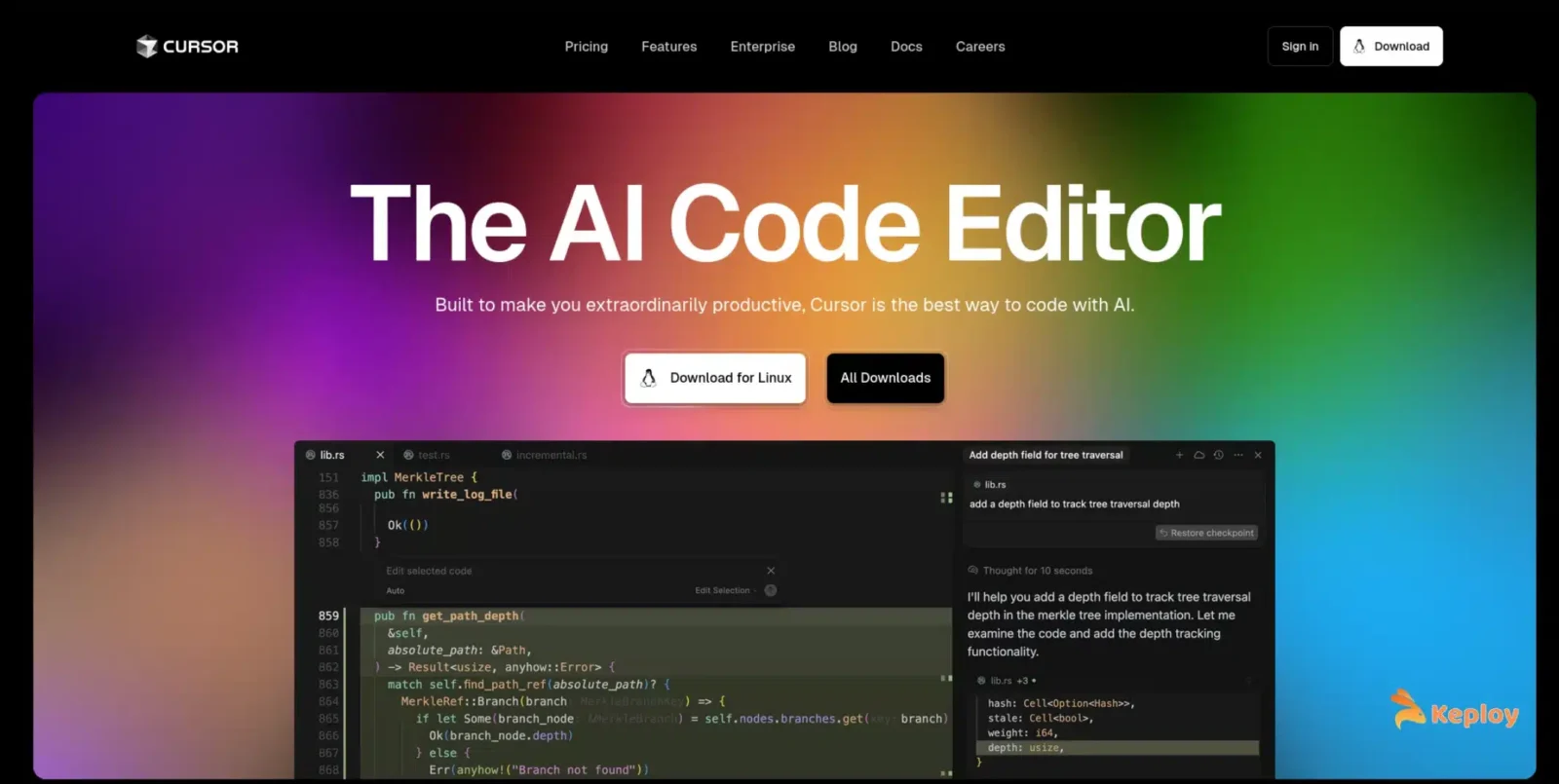1559x784 pixels.
Task: Open the Enterprise nav link
Action: click(x=763, y=47)
